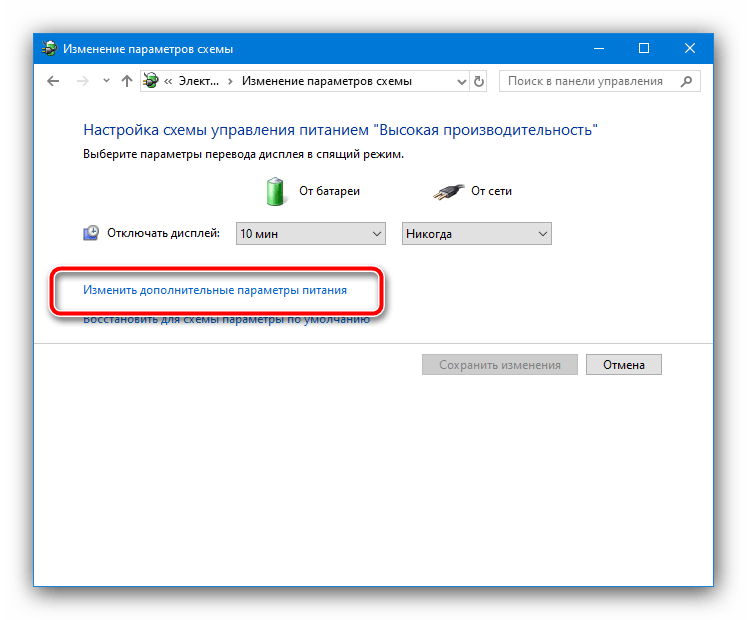Open the "10 мин" battery display dropdown

point(311,234)
